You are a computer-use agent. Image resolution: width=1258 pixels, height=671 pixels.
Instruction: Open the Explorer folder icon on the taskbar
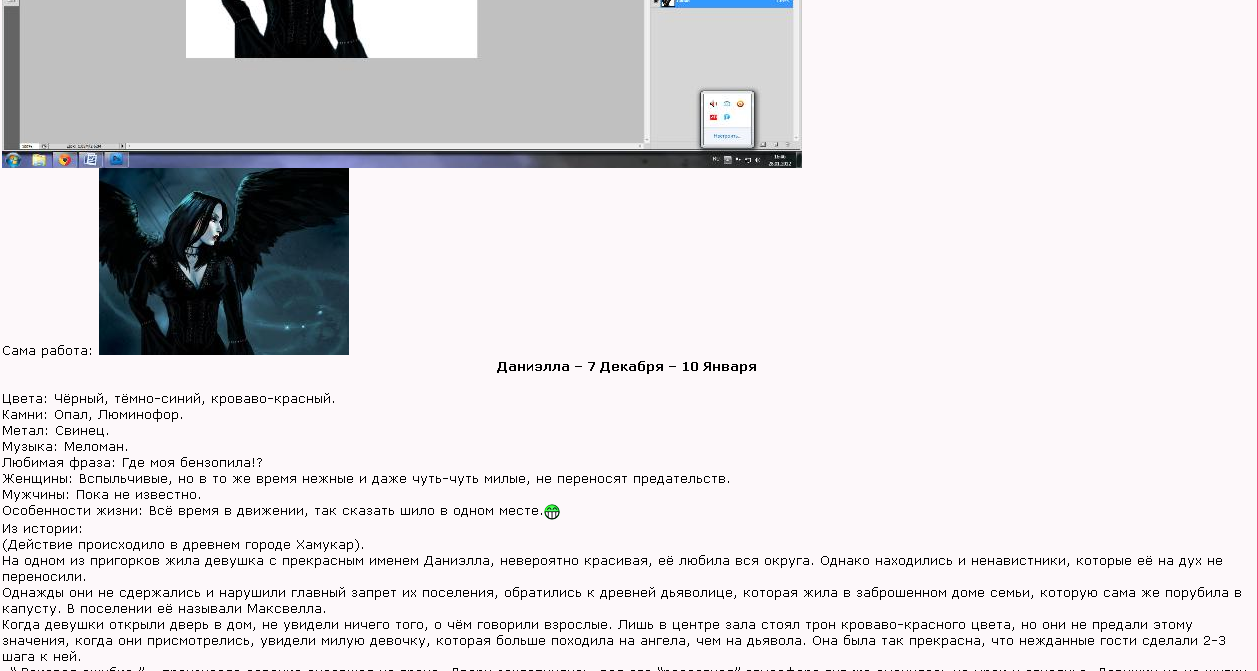click(x=39, y=159)
